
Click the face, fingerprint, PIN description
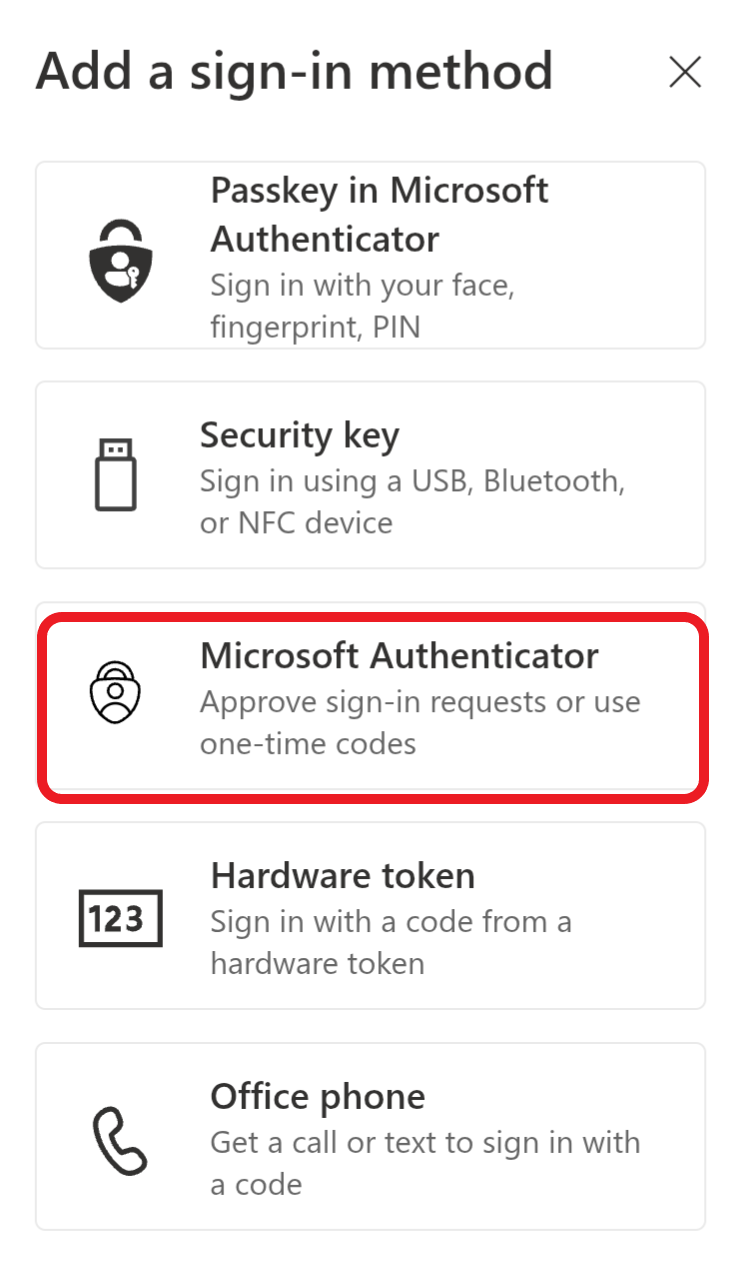tap(362, 306)
